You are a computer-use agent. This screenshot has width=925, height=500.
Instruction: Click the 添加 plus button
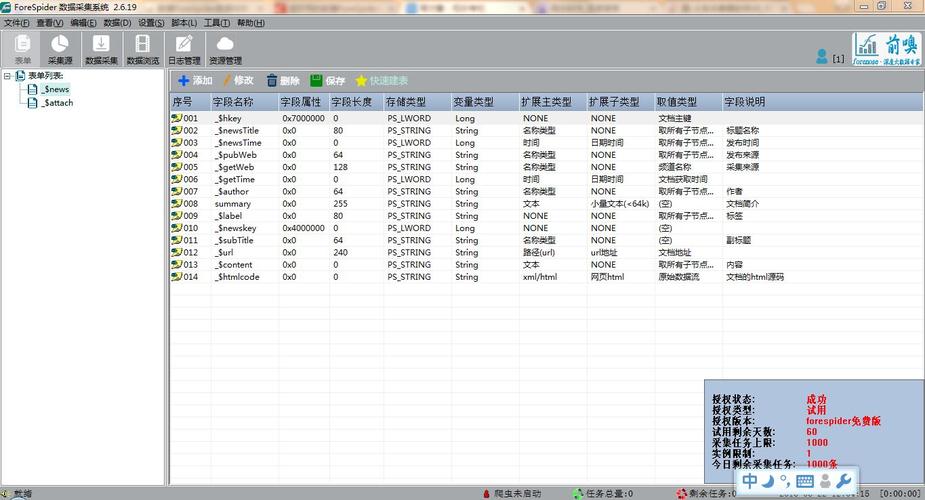click(195, 80)
